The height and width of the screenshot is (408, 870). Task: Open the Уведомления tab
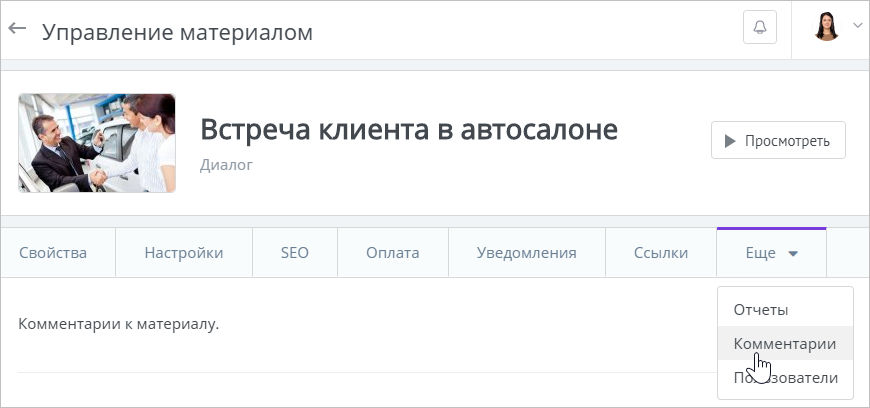point(527,253)
